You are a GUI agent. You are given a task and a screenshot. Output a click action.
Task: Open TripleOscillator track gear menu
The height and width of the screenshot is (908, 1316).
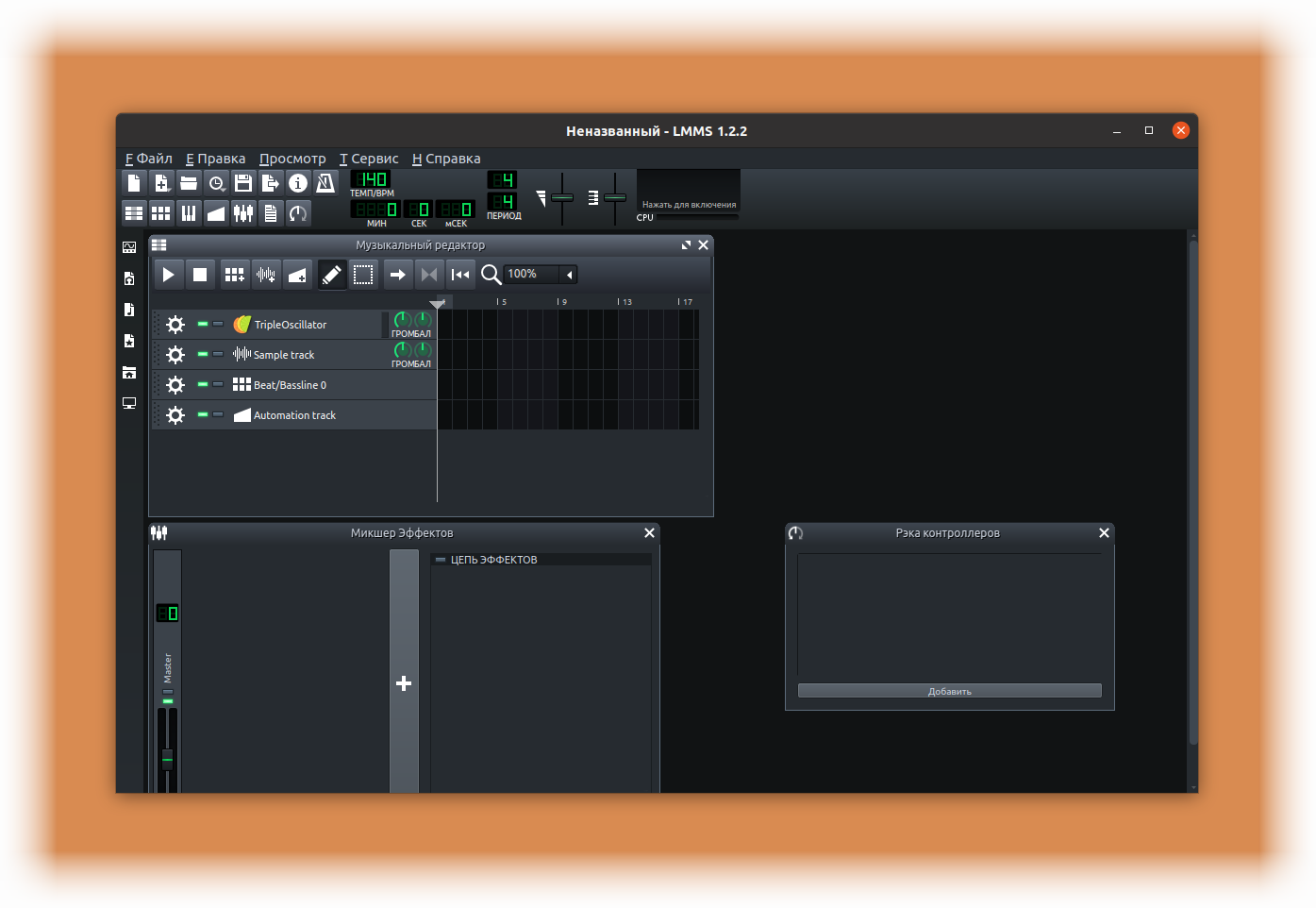pyautogui.click(x=175, y=325)
